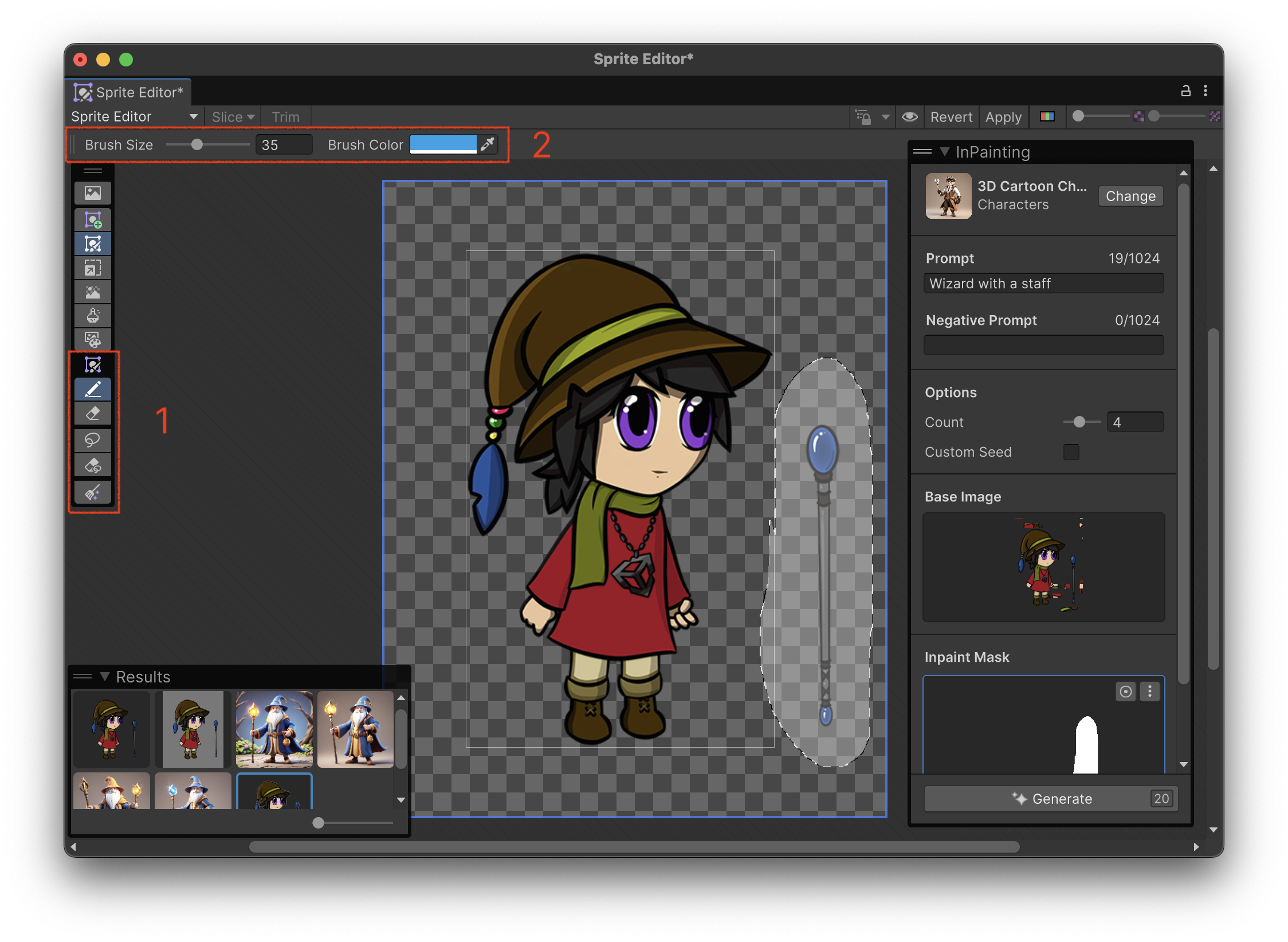This screenshot has width=1288, height=942.
Task: Open the Sprite Editor mode menu
Action: click(135, 116)
